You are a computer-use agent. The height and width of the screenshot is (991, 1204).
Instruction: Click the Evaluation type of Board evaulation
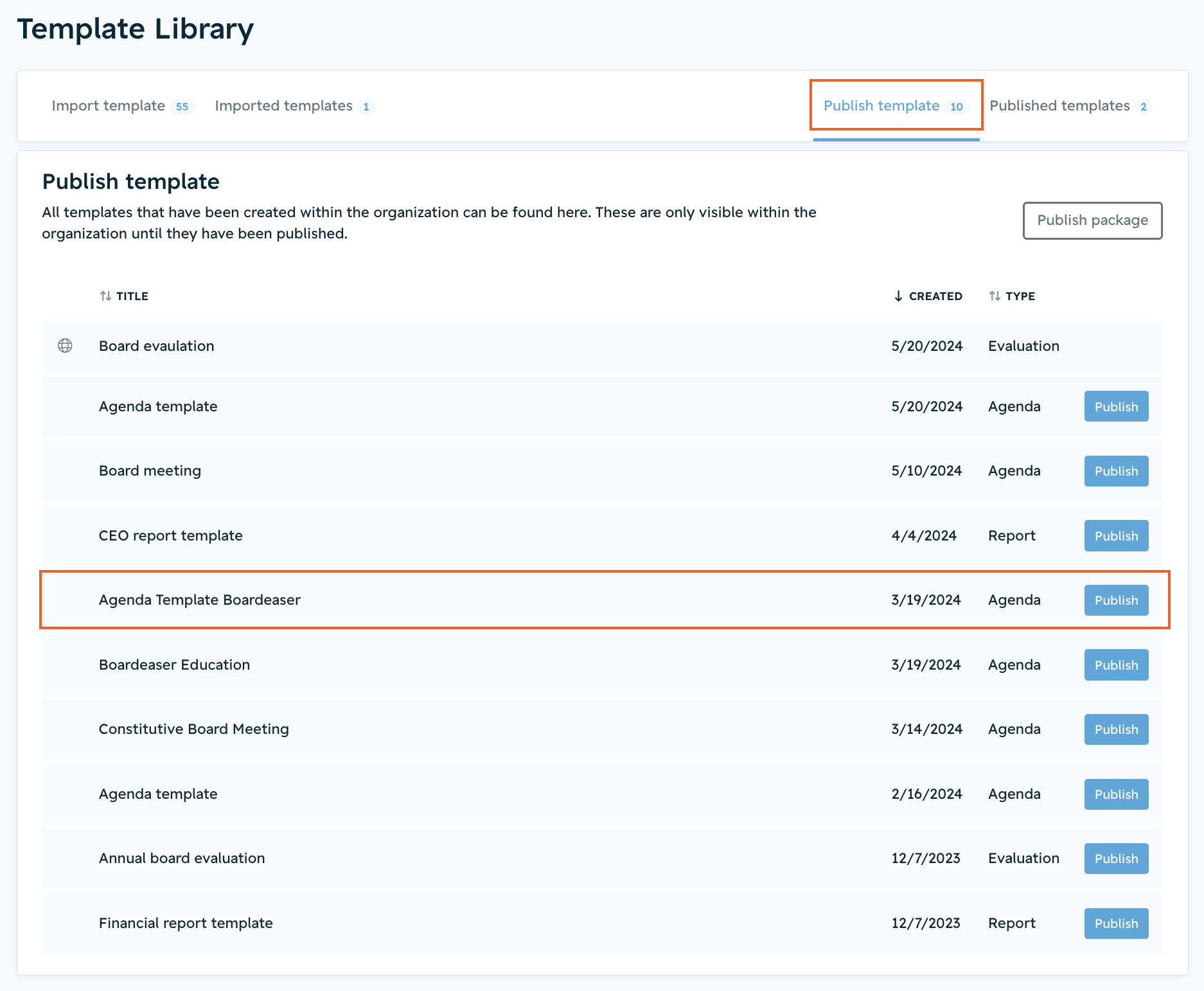[x=1023, y=346]
